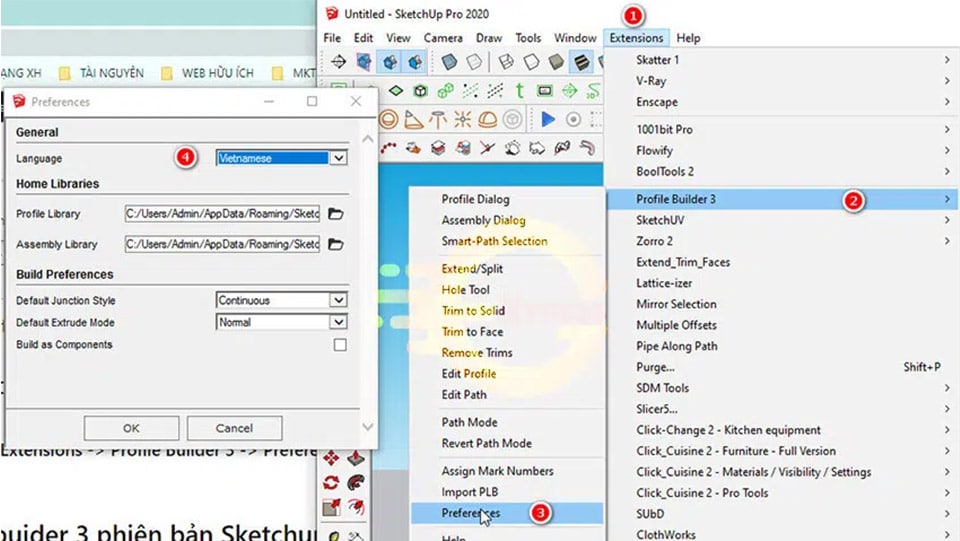Add a V-Ray Spot Light
The image size is (960, 541).
click(413, 119)
